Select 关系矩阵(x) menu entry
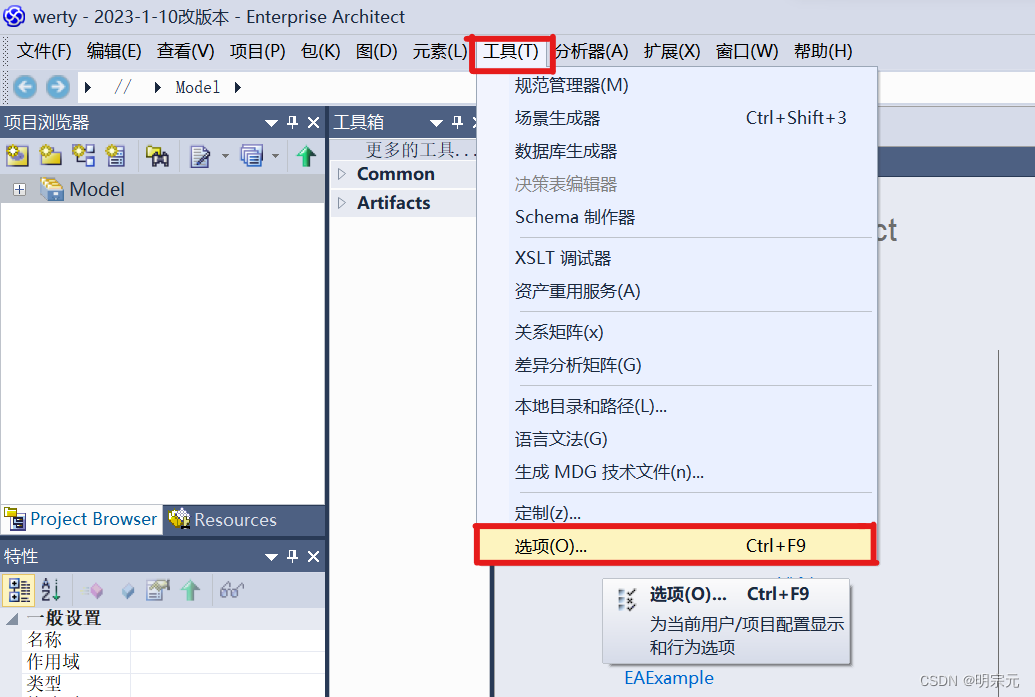 677,332
